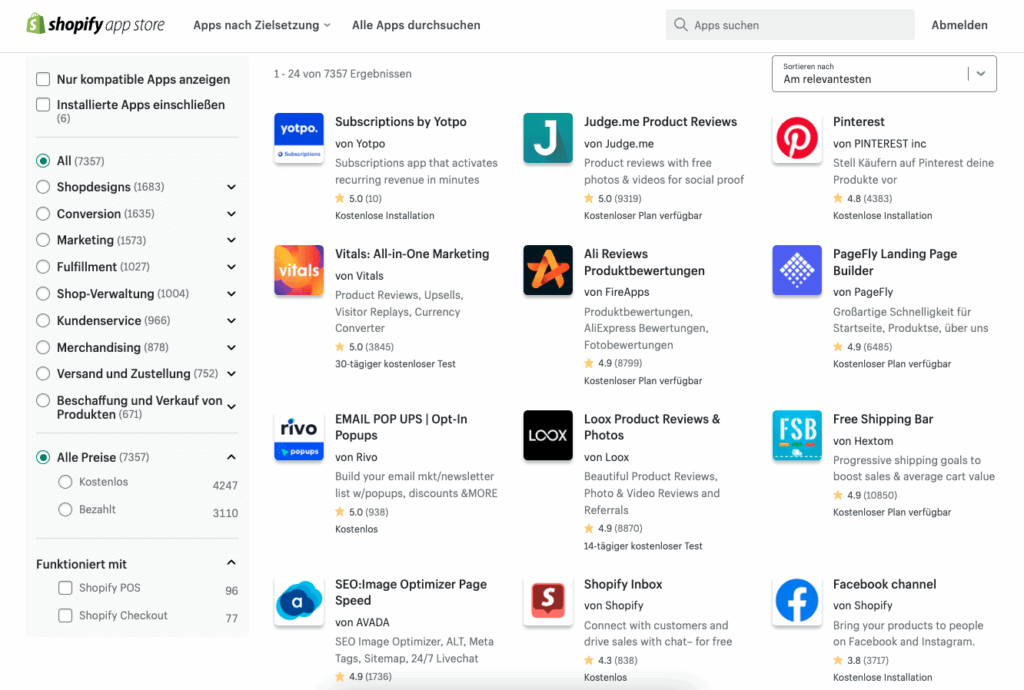The width and height of the screenshot is (1024, 690).
Task: Open Apps nach Zielsetzung menu
Action: pyautogui.click(x=262, y=25)
